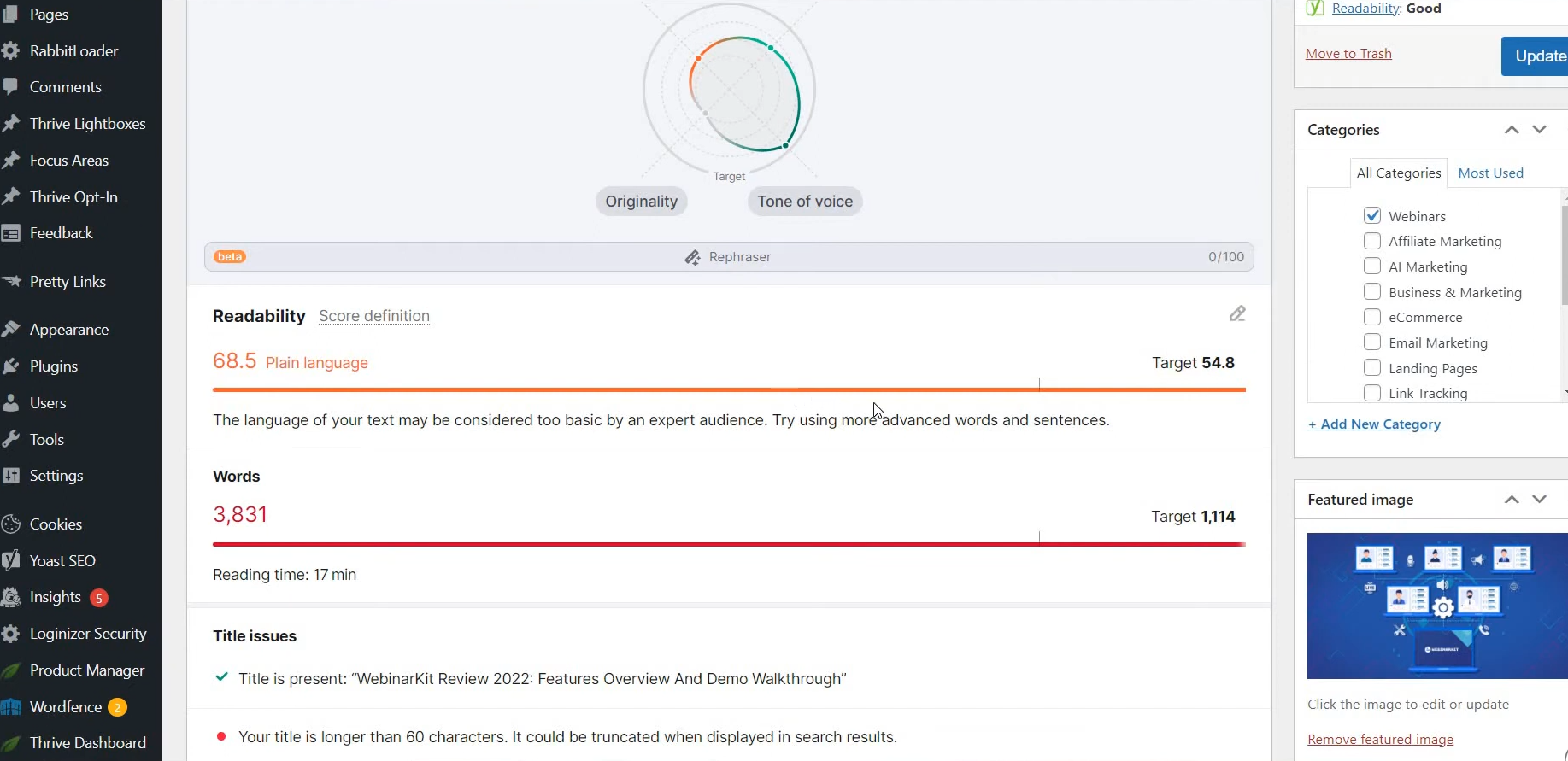Click the Update button
Viewport: 1568px width, 761px height.
pyautogui.click(x=1535, y=56)
